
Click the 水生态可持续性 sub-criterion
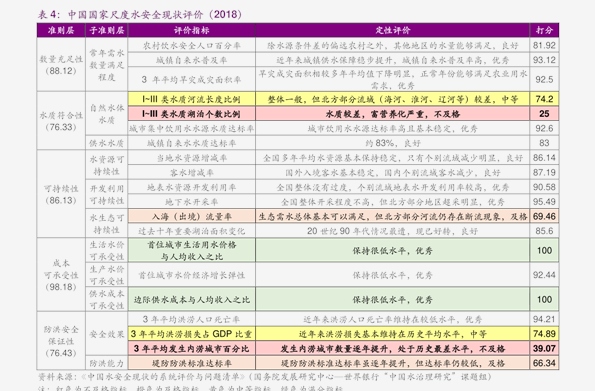point(107,224)
